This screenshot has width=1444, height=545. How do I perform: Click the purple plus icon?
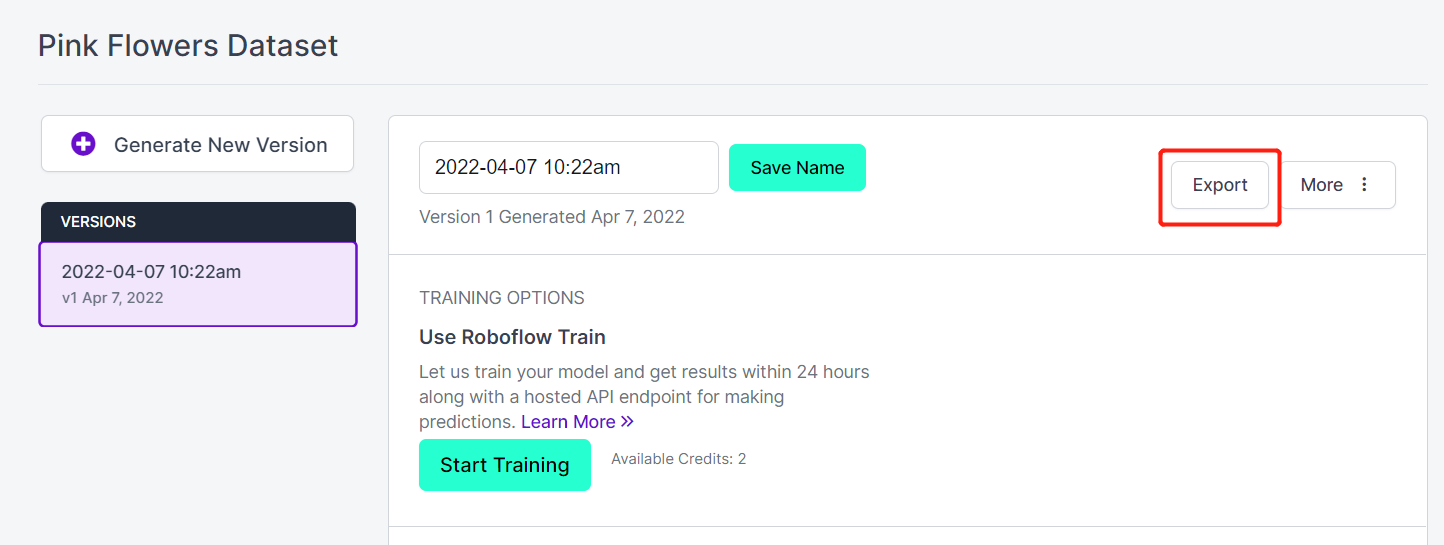click(x=83, y=144)
